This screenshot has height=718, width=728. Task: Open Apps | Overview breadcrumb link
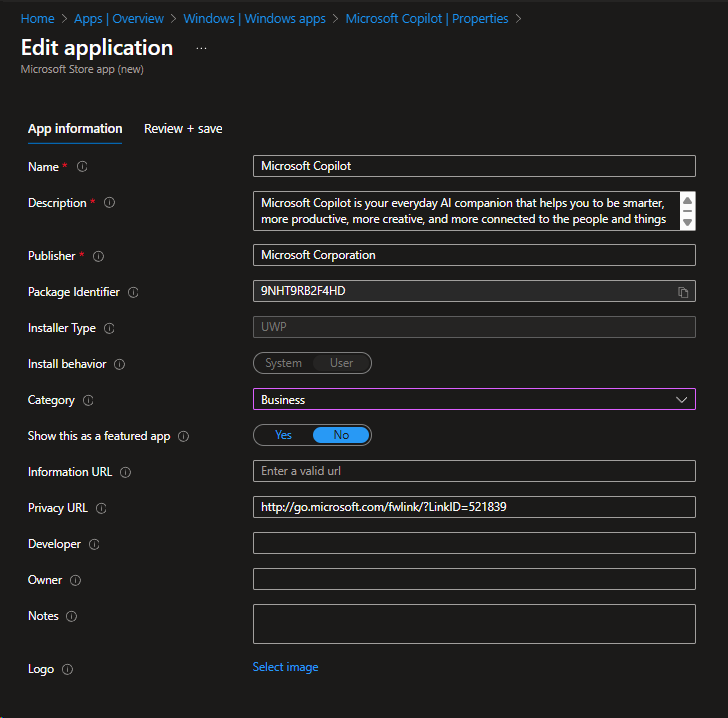(x=119, y=19)
